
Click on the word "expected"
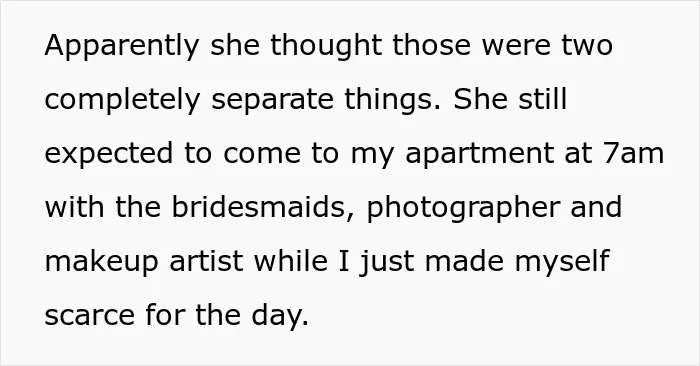(x=108, y=154)
